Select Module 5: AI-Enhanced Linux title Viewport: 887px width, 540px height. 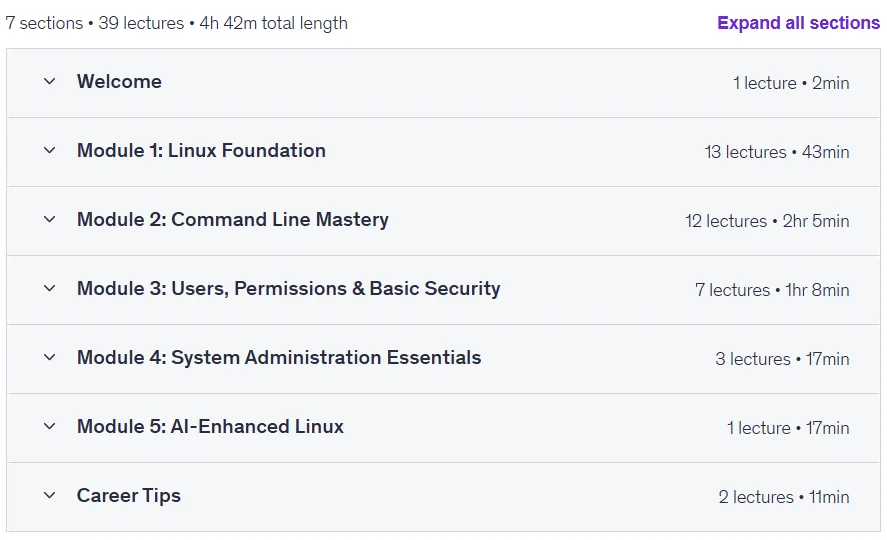point(210,427)
